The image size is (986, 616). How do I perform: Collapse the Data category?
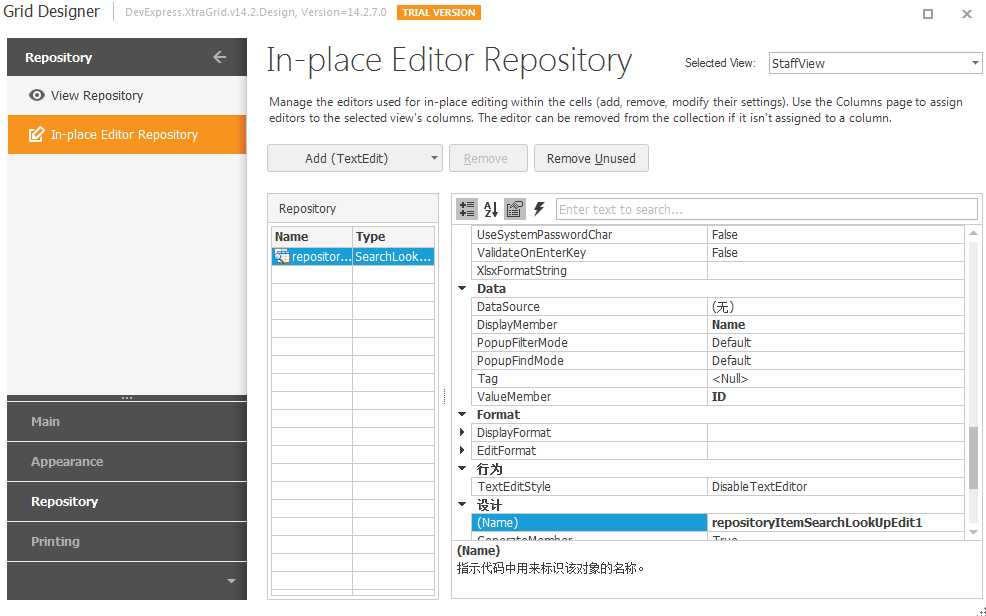click(462, 289)
